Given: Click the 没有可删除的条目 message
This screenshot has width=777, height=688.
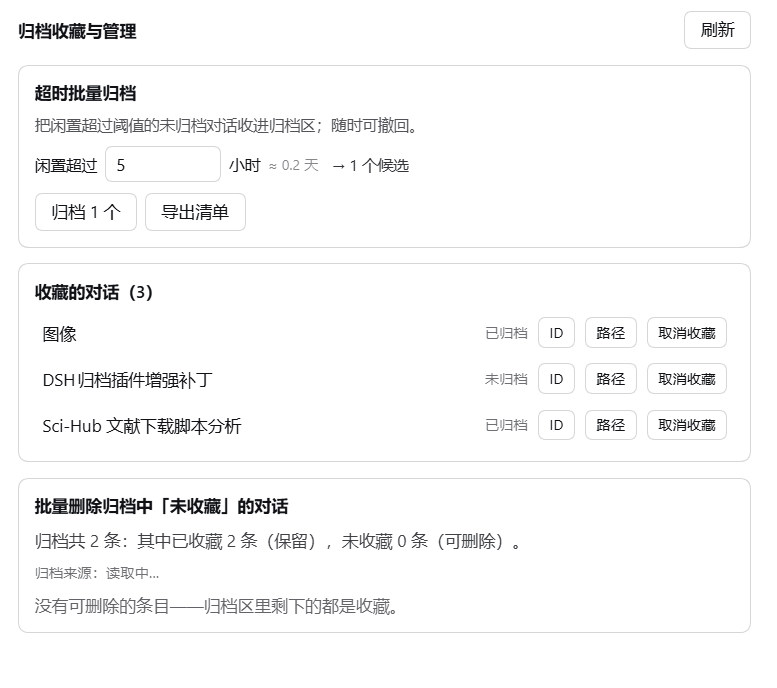Looking at the screenshot, I should 216,606.
